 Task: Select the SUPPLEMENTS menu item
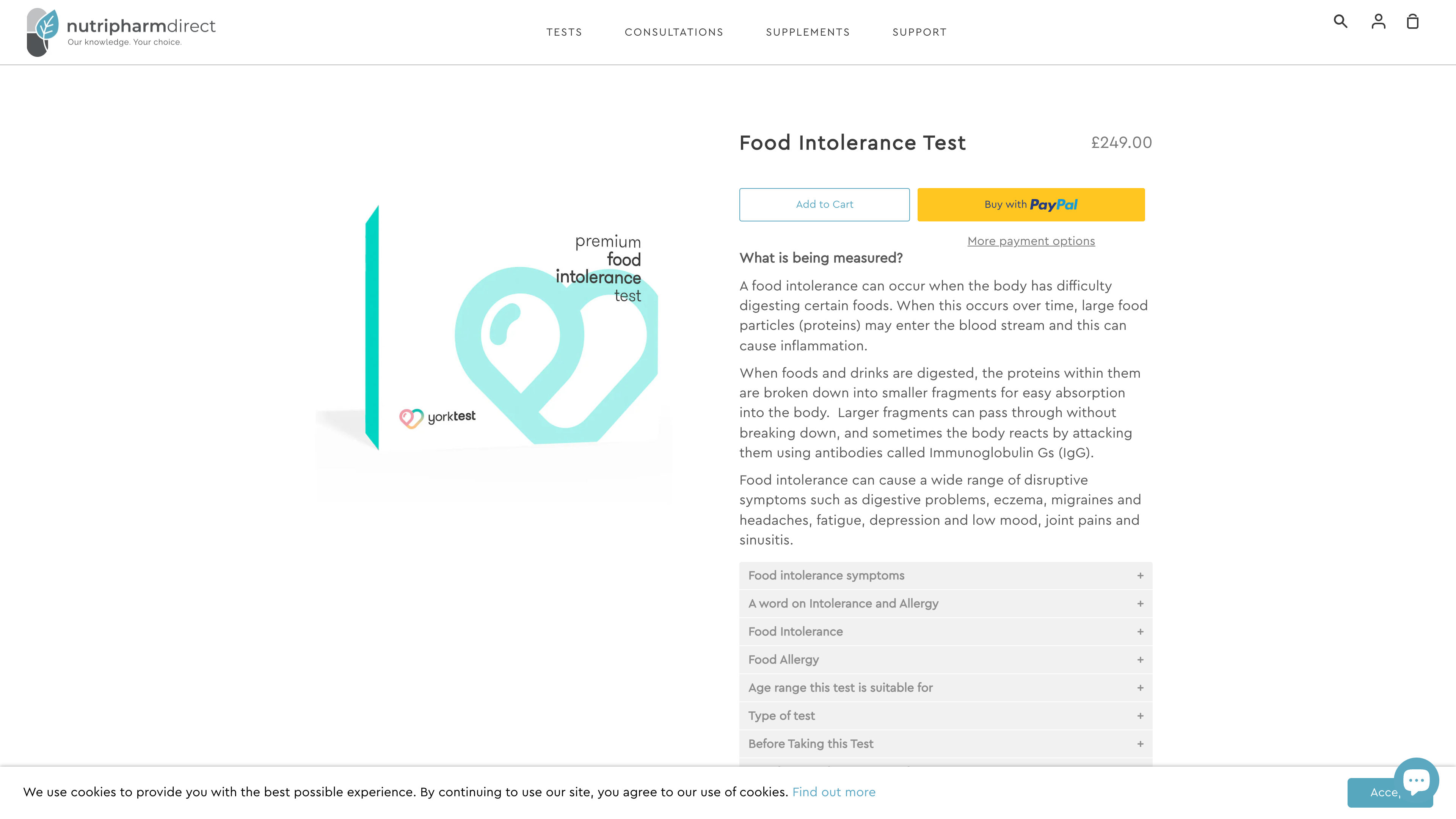808,32
